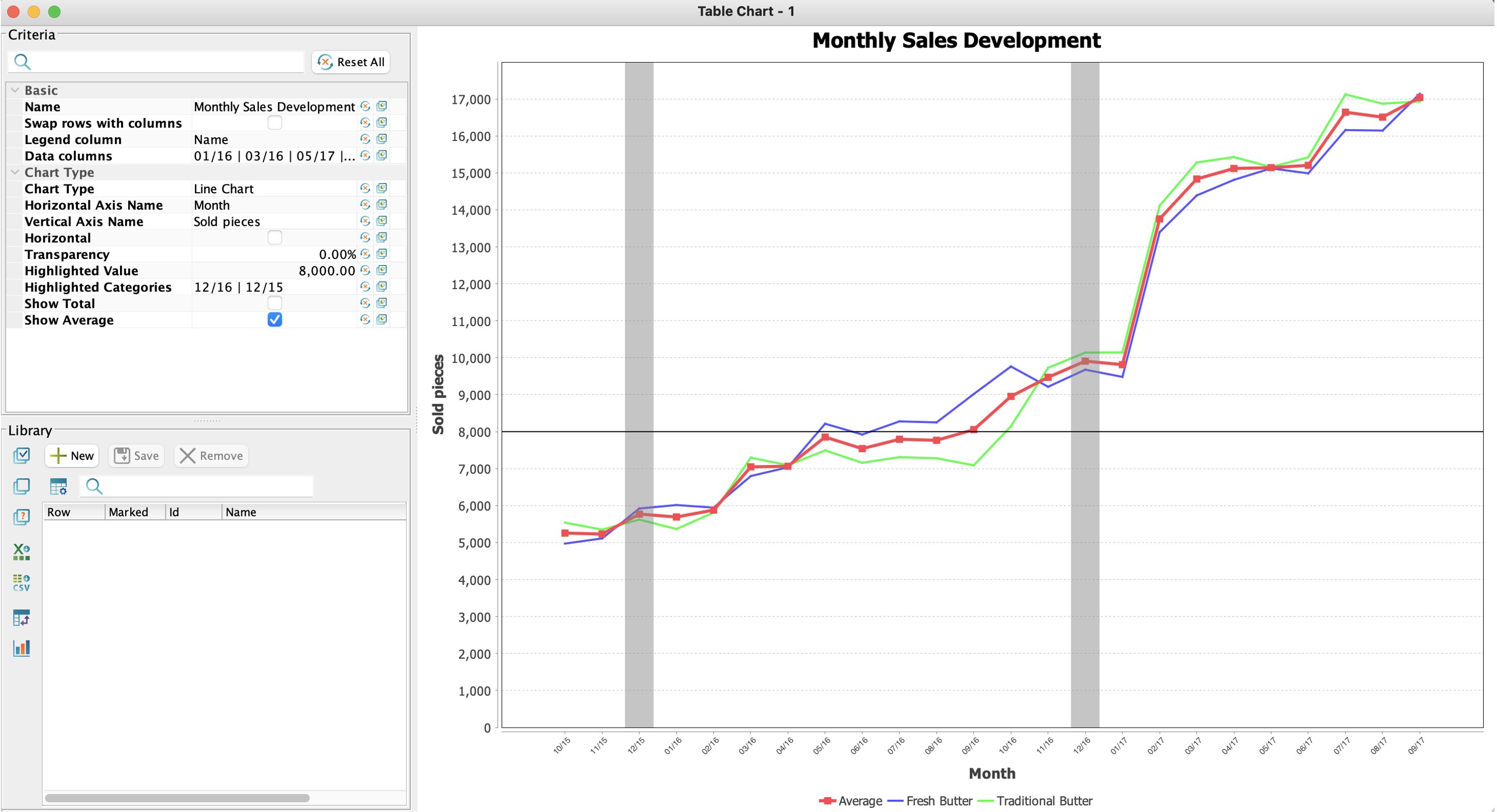Reset the Transparency value icon

point(365,254)
